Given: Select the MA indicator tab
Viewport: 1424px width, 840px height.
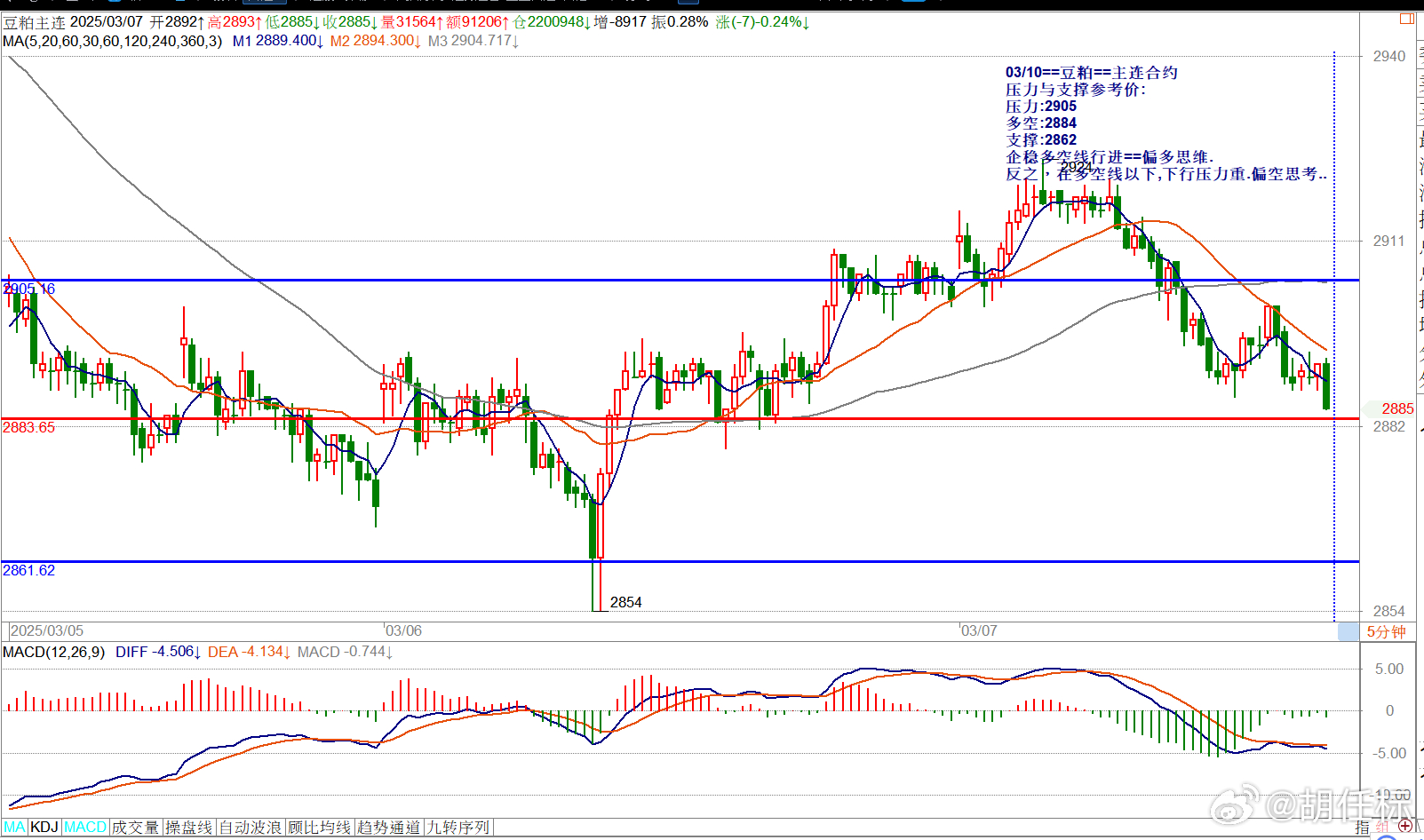Looking at the screenshot, I should (14, 828).
